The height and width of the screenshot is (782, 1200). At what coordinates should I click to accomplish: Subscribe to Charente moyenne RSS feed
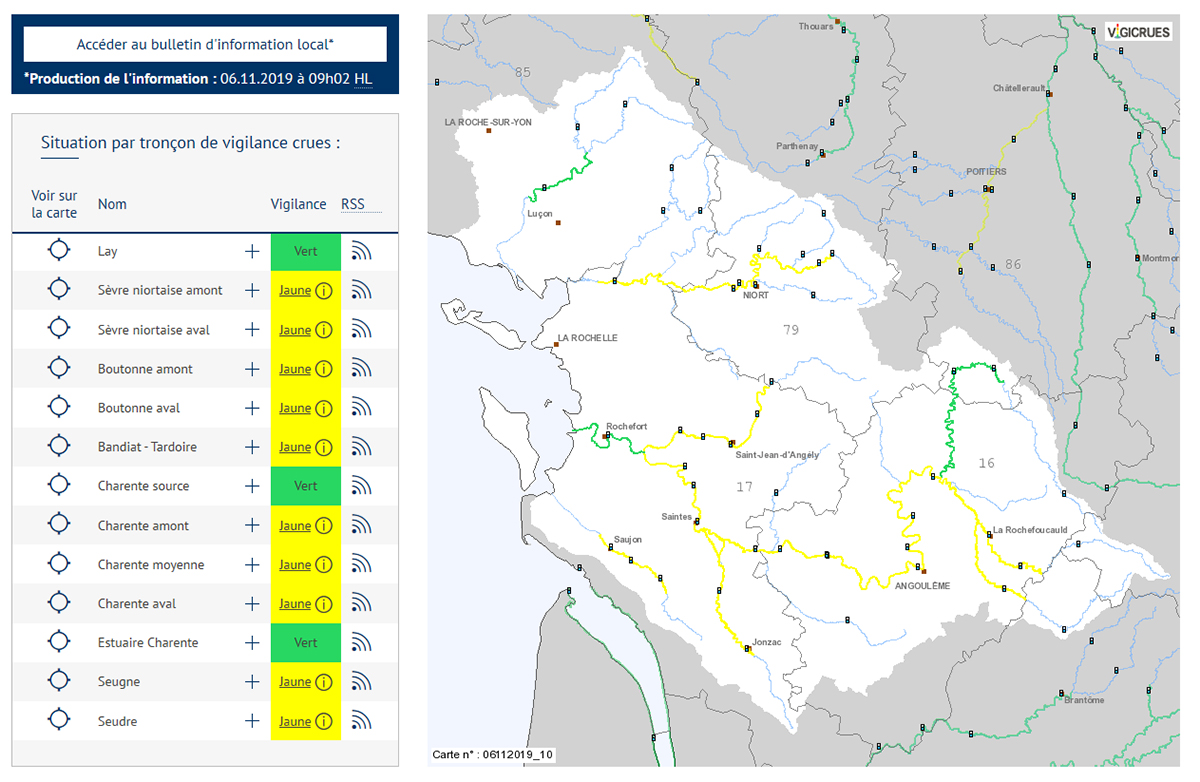point(361,565)
